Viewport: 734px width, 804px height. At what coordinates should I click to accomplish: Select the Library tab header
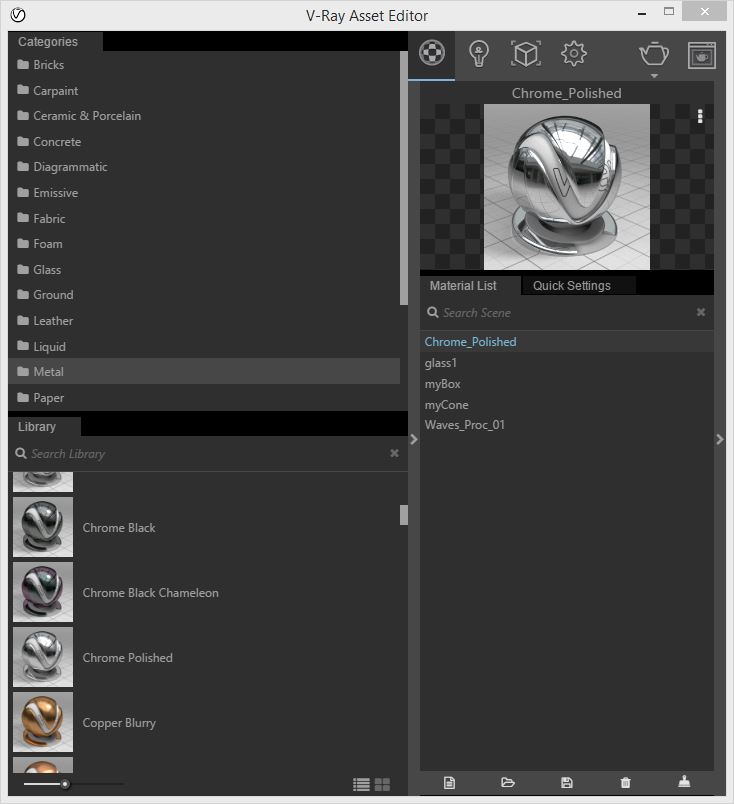click(x=45, y=427)
